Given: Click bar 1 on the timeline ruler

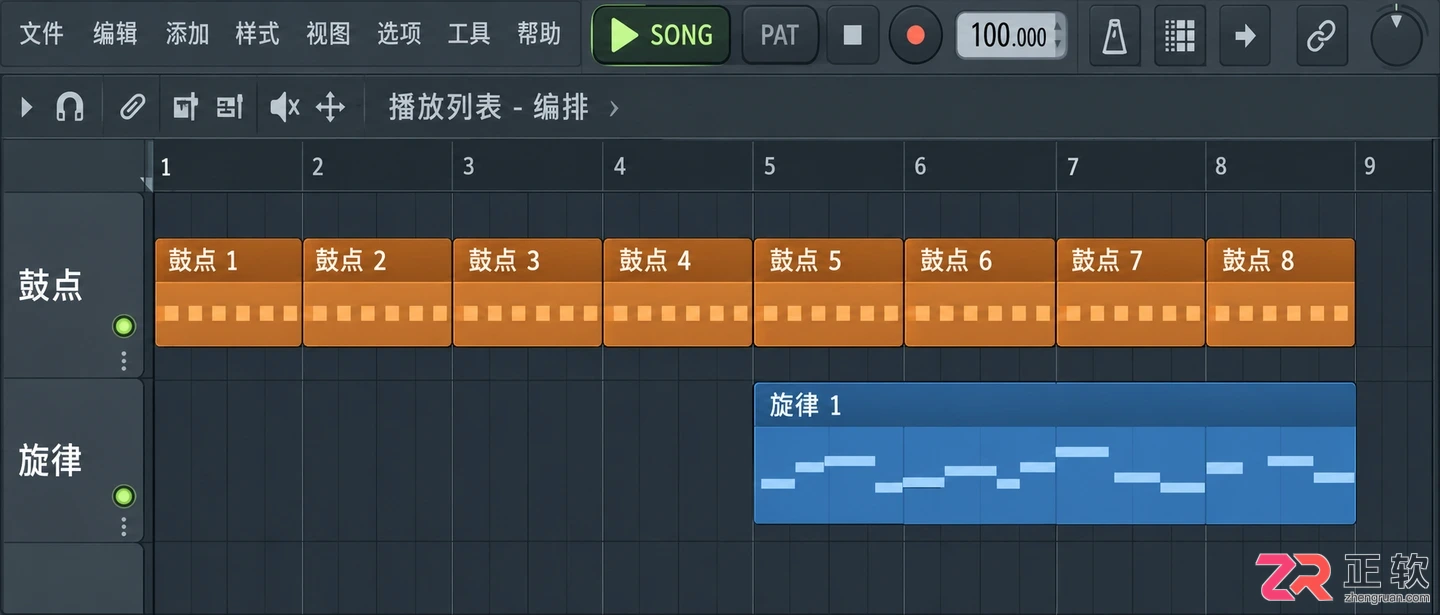Looking at the screenshot, I should click(x=166, y=167).
